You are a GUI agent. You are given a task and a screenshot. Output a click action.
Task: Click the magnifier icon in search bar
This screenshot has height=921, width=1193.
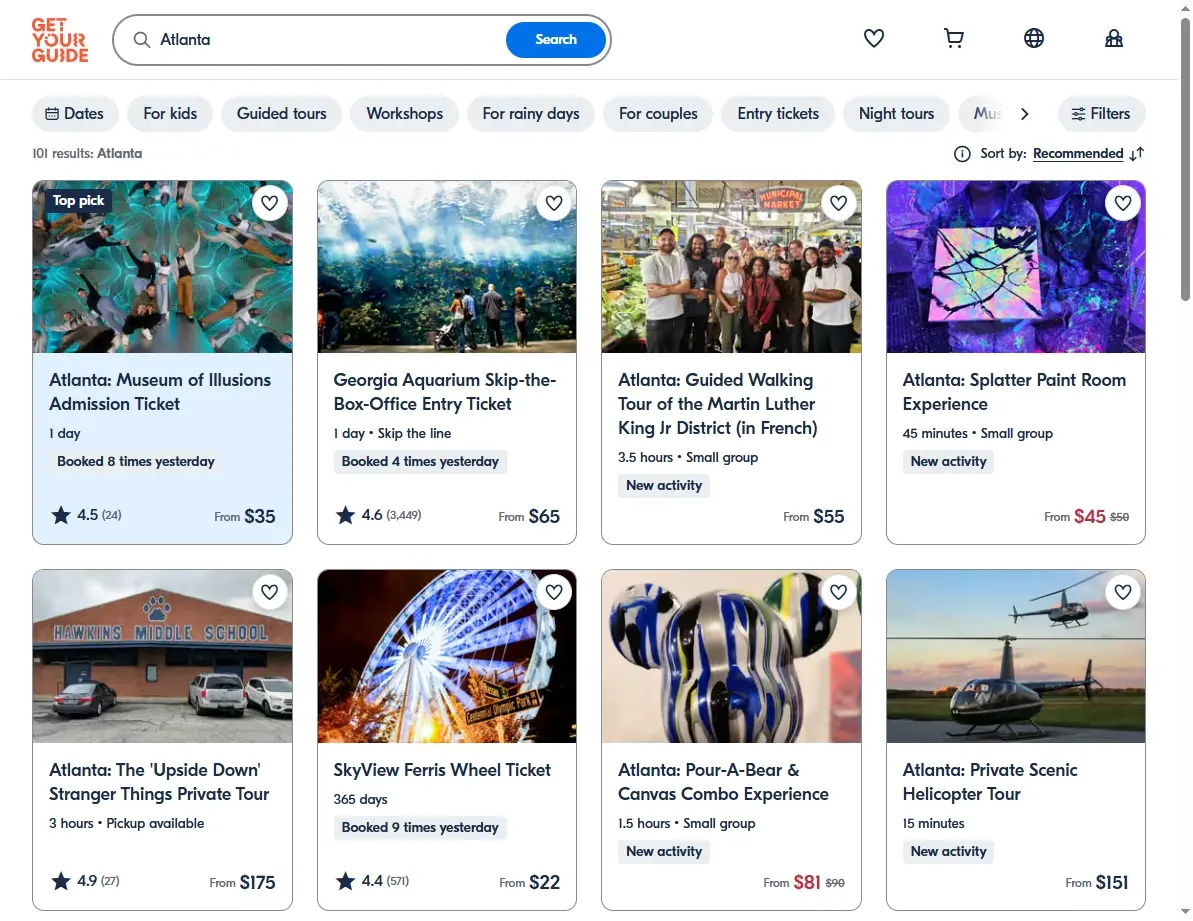pos(142,40)
